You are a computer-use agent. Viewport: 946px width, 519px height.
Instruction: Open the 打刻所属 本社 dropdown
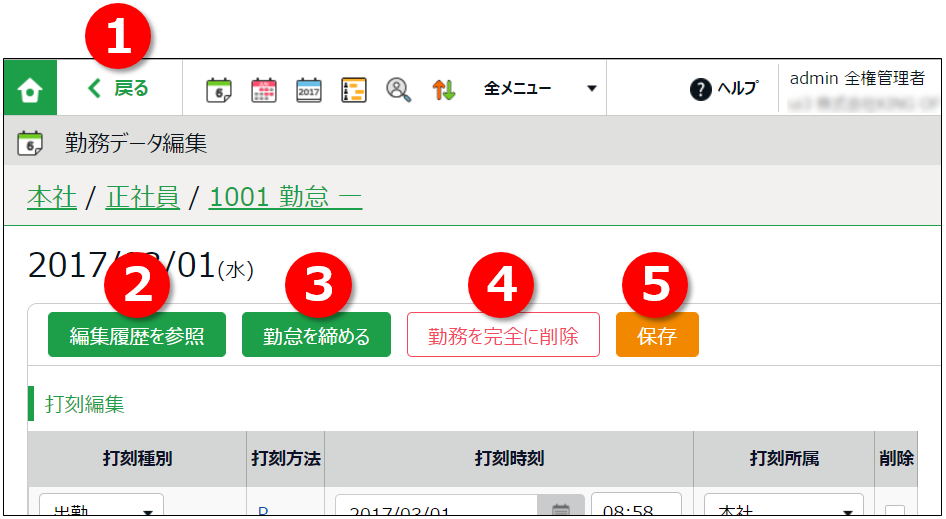pos(784,510)
